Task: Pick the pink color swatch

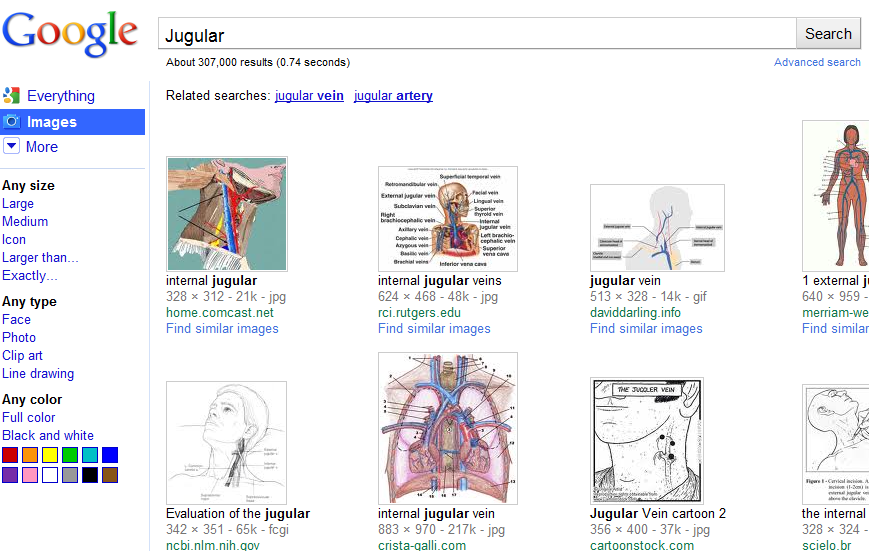Action: [30, 475]
